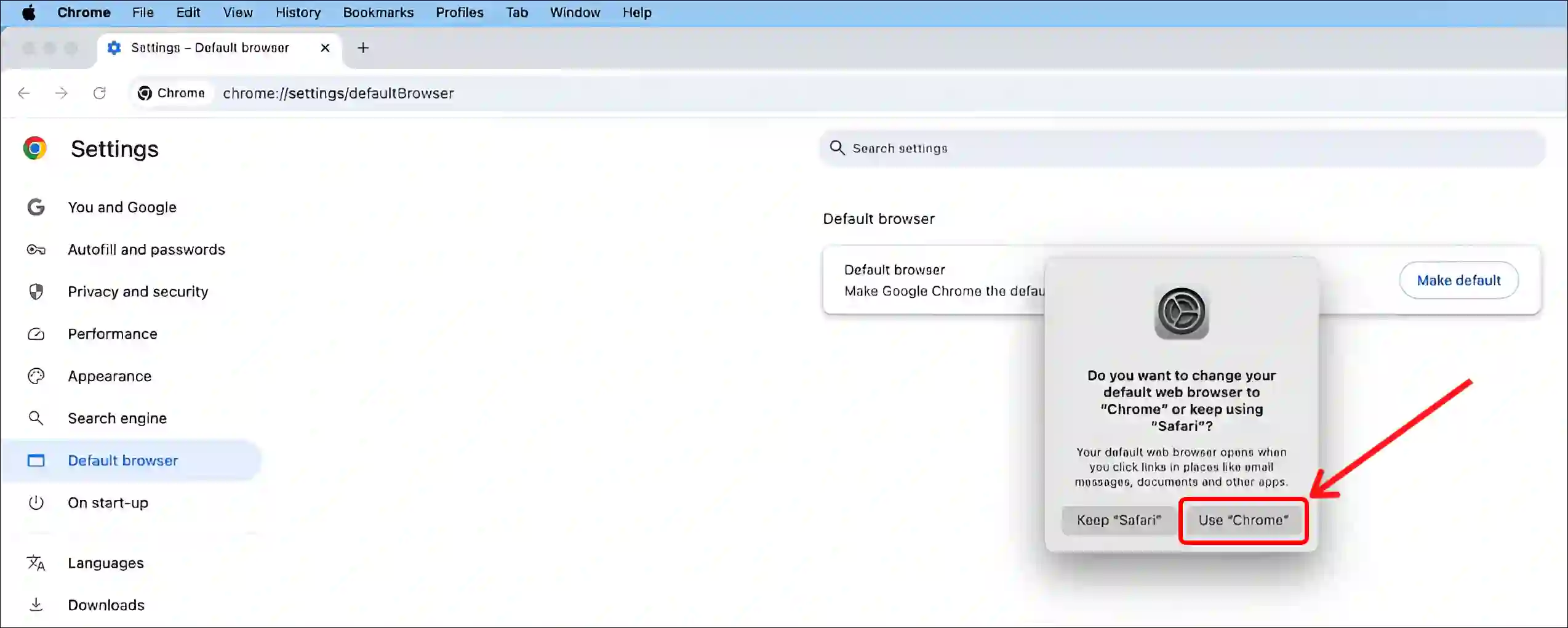Click the key icon for Autofill
Viewport: 1568px width, 628px height.
coord(36,249)
